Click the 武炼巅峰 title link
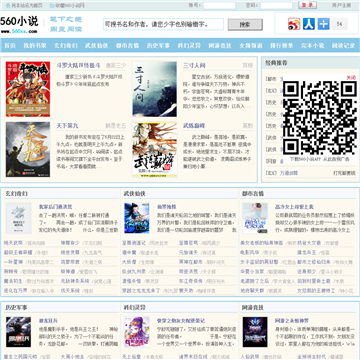 [194, 126]
